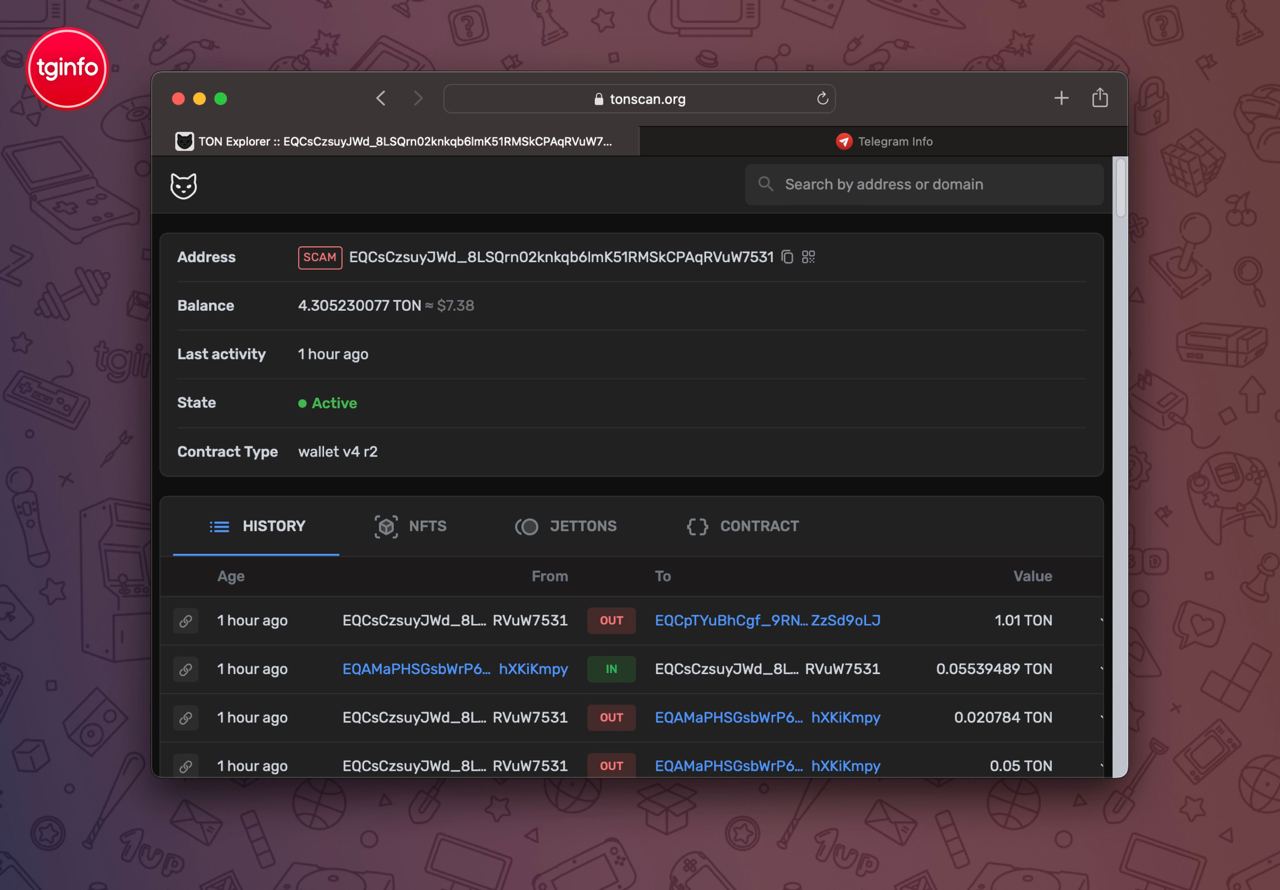Open sender address EQAMaPHSGsbWrP6…hXKiKmpy in IN row
This screenshot has width=1280, height=890.
455,669
